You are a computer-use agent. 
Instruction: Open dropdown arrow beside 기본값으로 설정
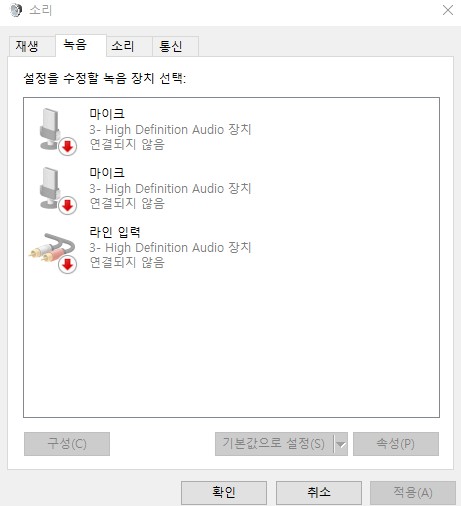[341, 444]
